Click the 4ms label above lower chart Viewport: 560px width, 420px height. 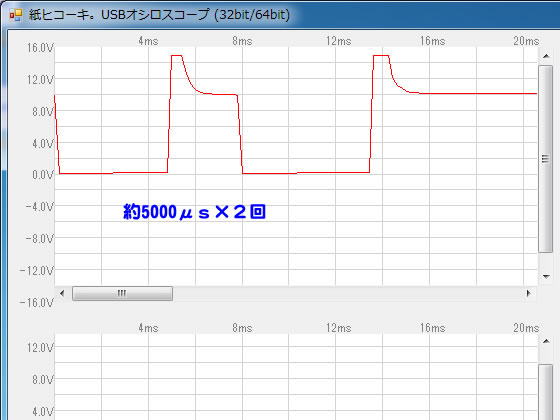(148, 328)
